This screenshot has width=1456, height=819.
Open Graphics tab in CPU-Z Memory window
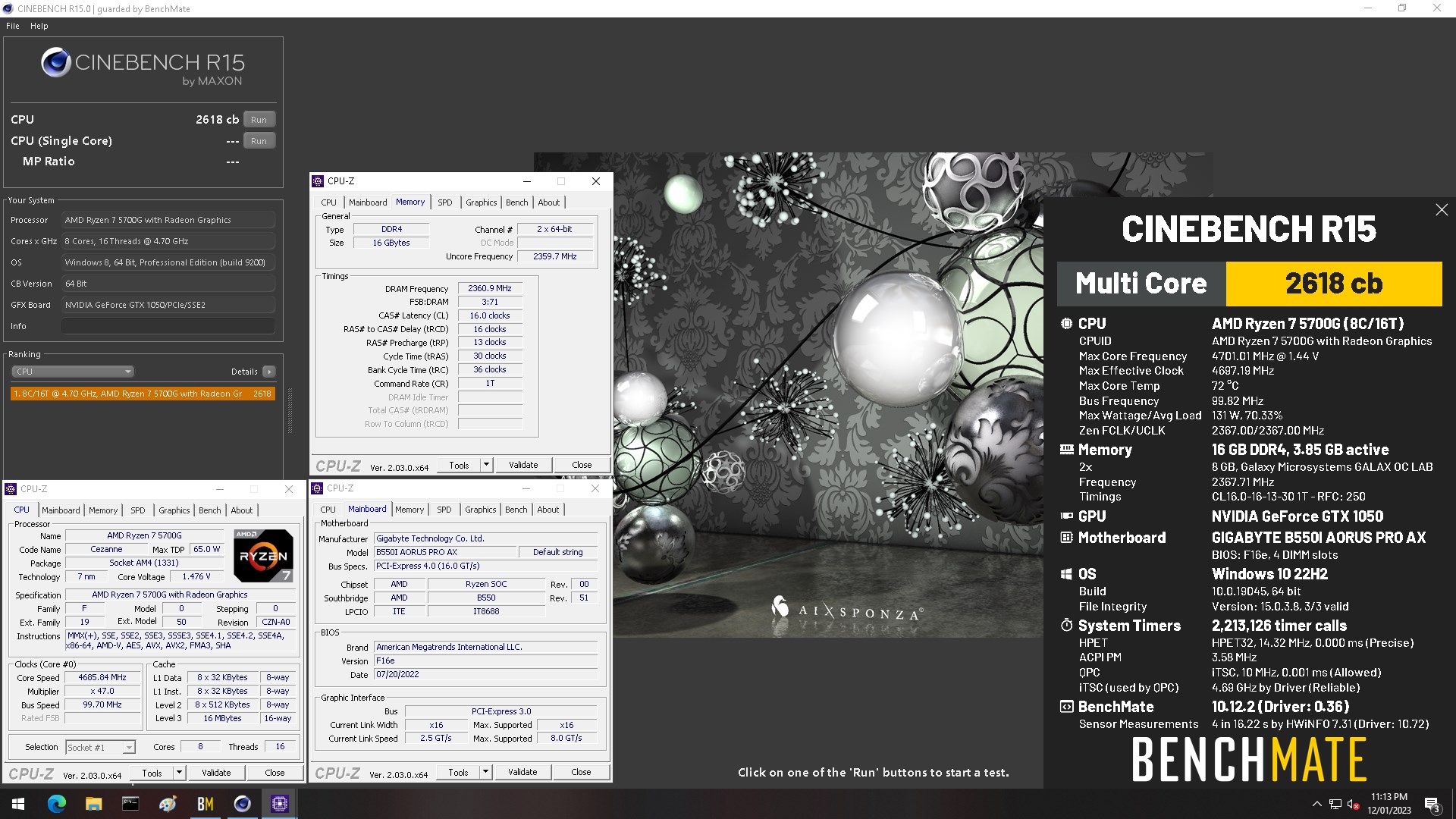click(481, 202)
